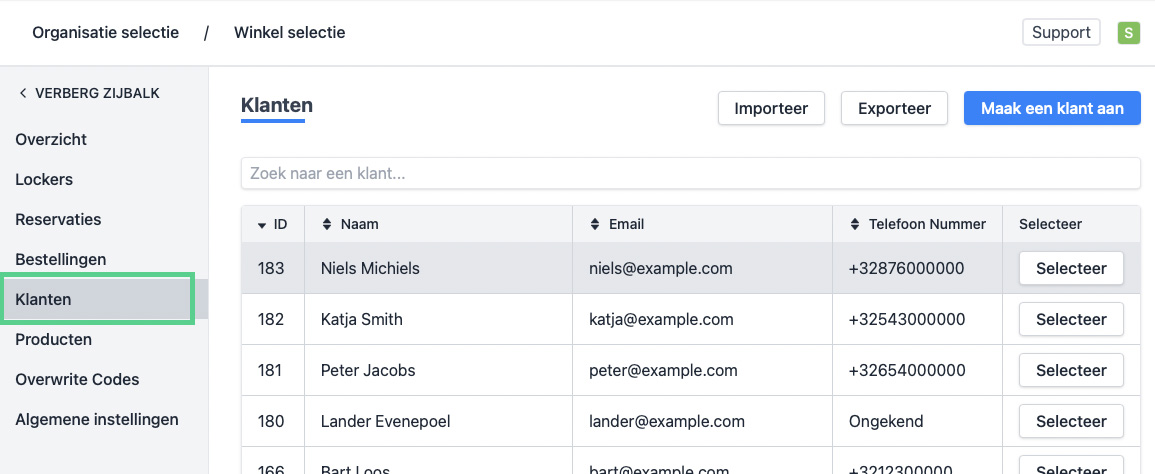Open Overwrite Codes sidebar item

pos(77,379)
